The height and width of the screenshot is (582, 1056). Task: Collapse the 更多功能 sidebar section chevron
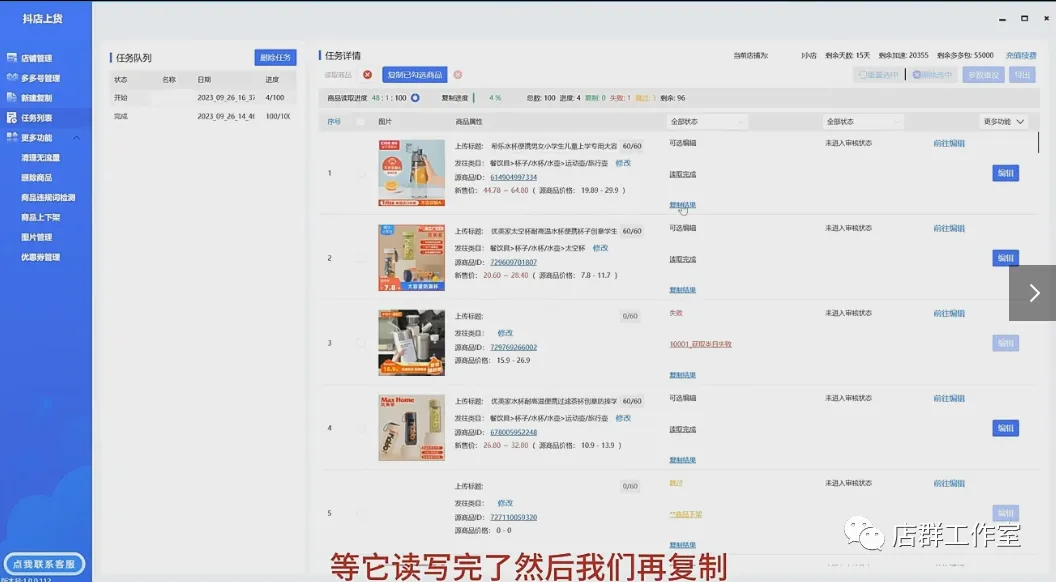(x=77, y=138)
